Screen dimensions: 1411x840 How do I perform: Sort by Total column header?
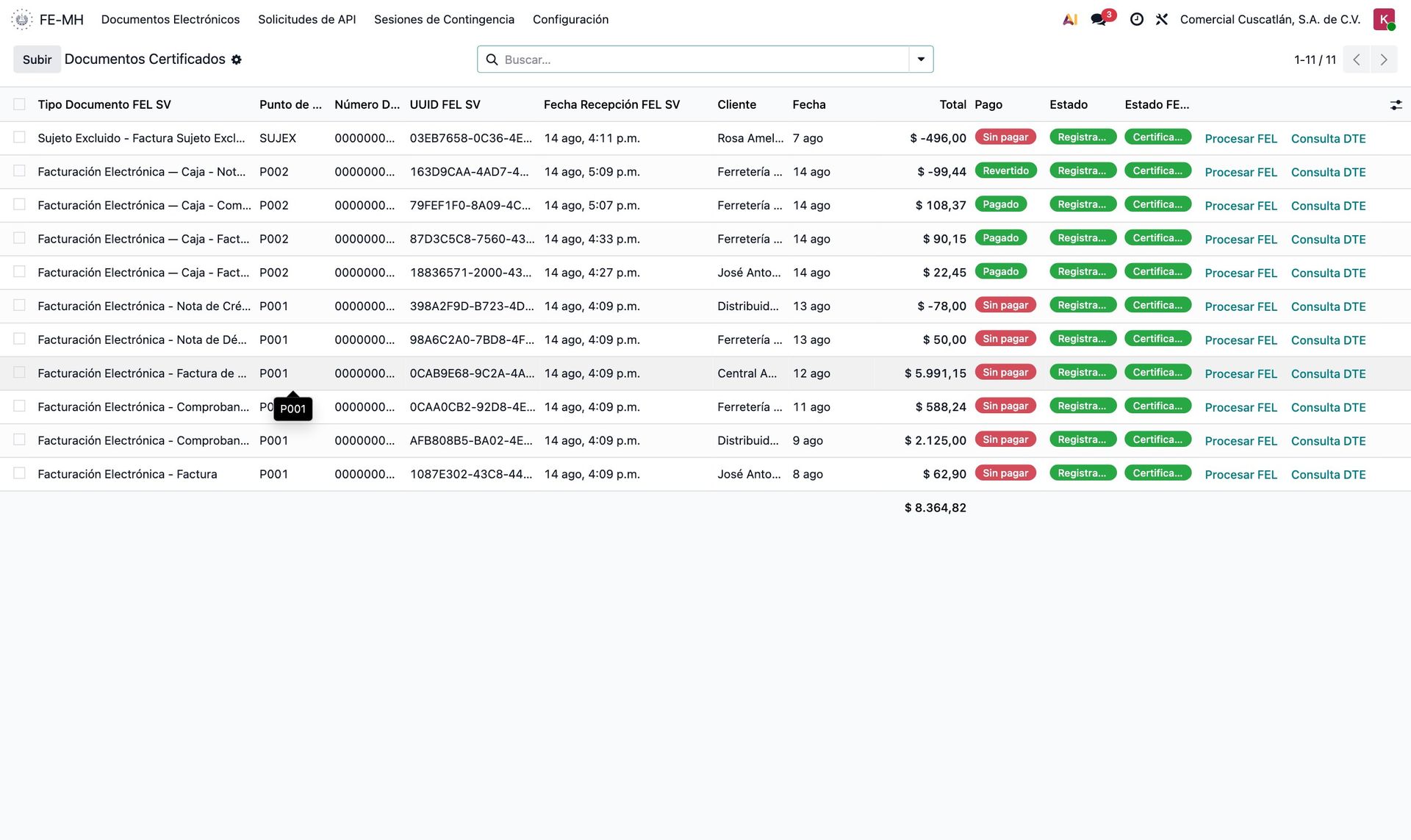click(952, 104)
